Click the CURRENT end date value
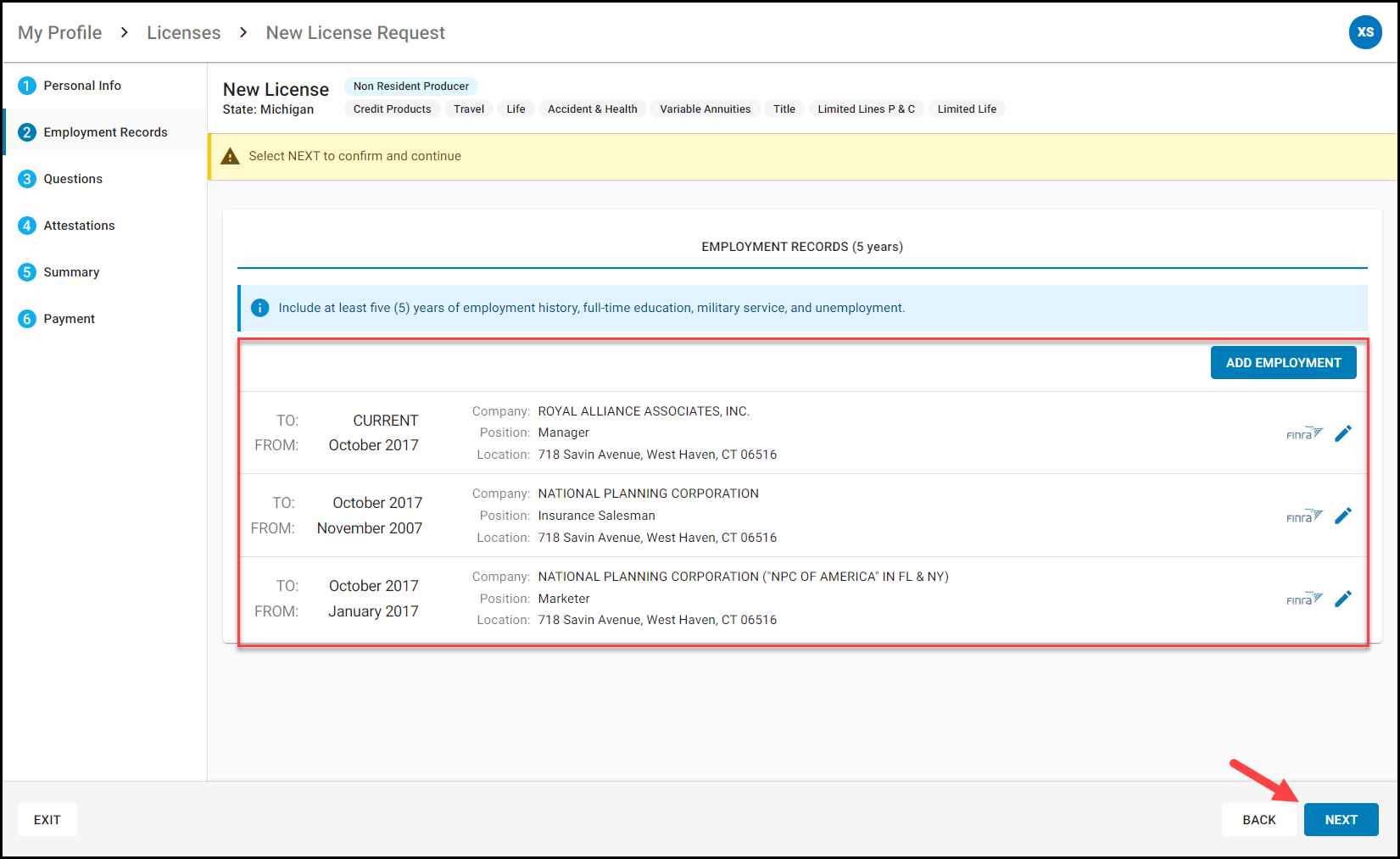The image size is (1400, 859). (386, 421)
